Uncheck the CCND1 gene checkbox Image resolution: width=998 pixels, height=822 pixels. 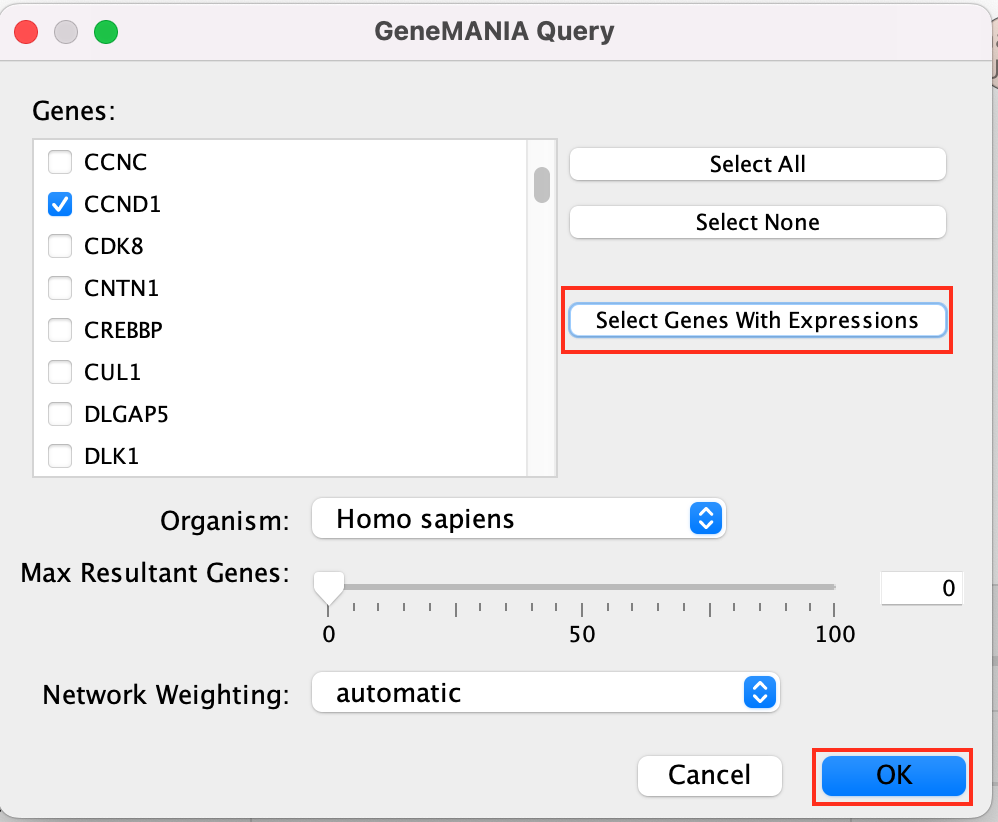[61, 204]
